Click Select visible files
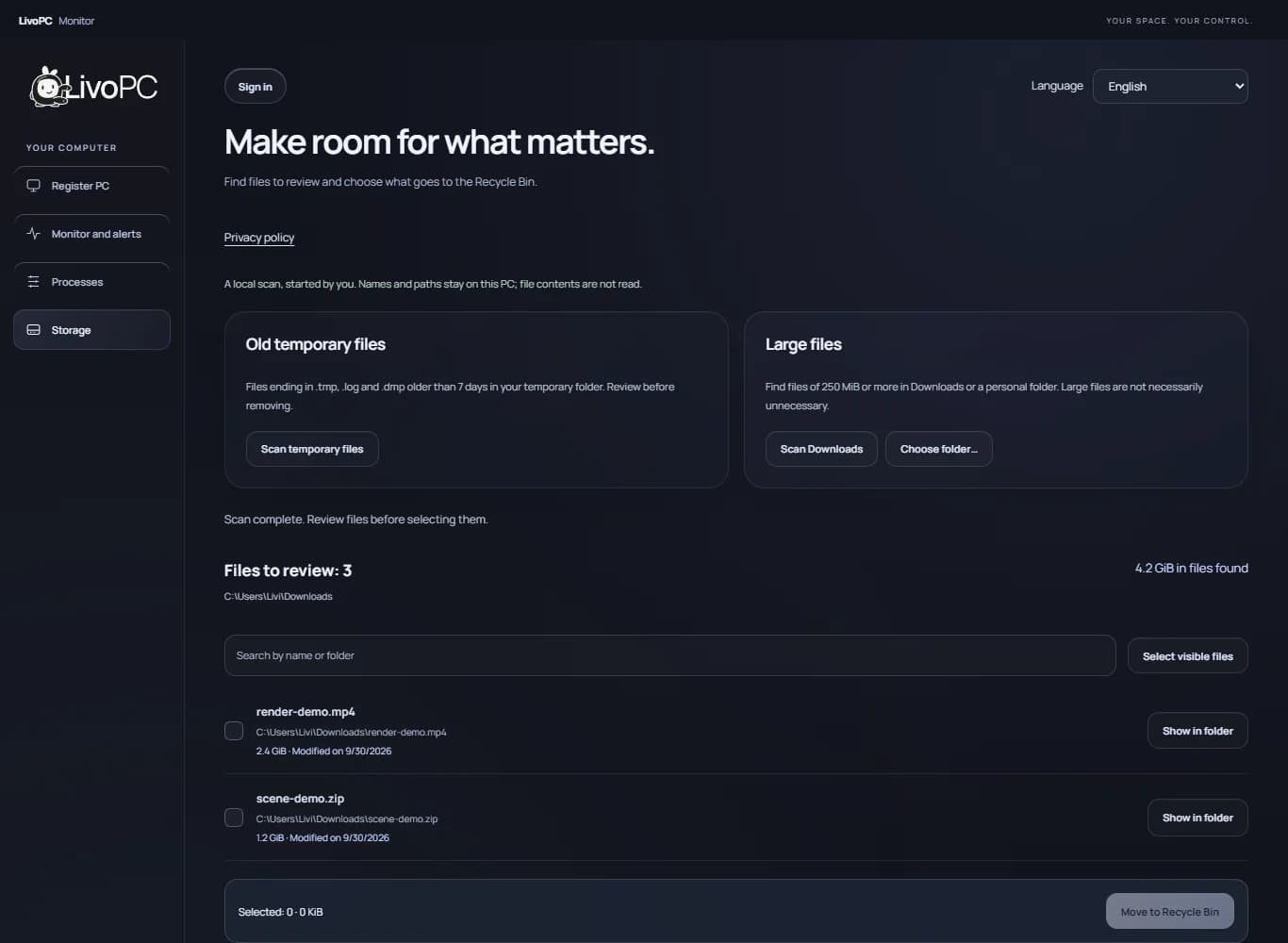1288x943 pixels. tap(1188, 656)
